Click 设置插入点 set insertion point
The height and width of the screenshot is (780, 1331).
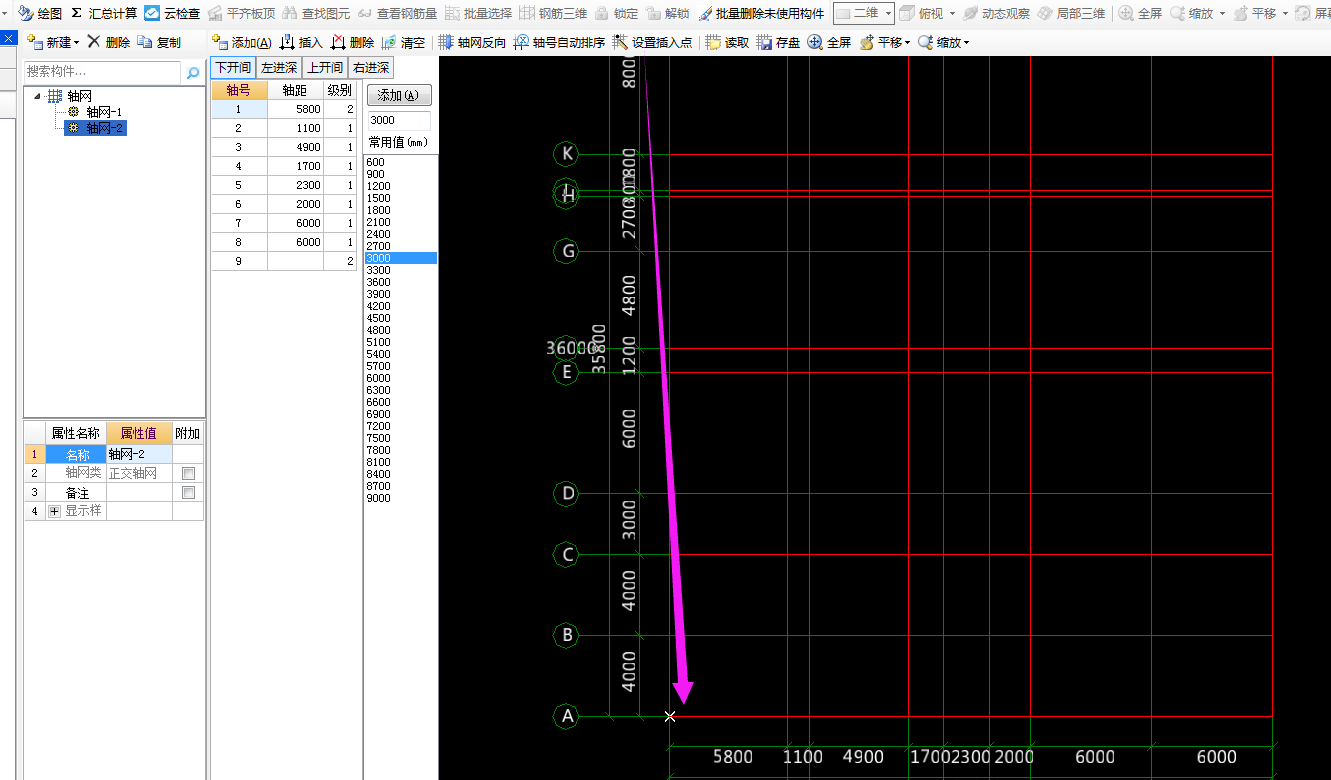pyautogui.click(x=652, y=43)
